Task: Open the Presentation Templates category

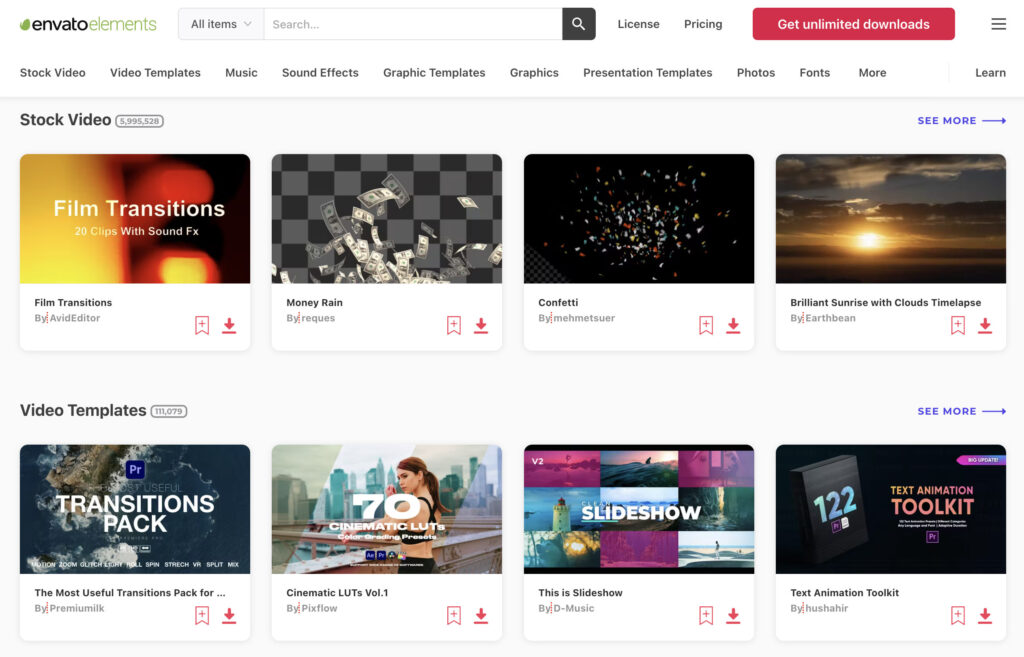Action: 647,72
